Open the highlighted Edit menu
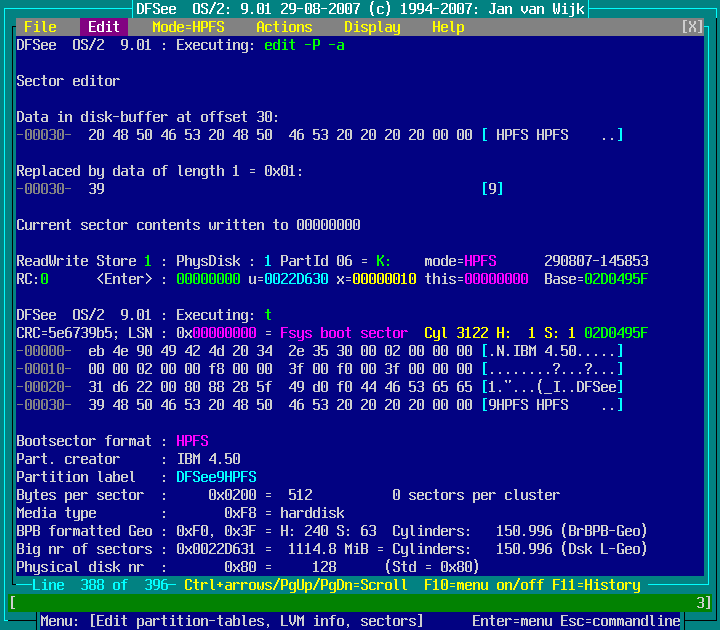 [x=103, y=27]
